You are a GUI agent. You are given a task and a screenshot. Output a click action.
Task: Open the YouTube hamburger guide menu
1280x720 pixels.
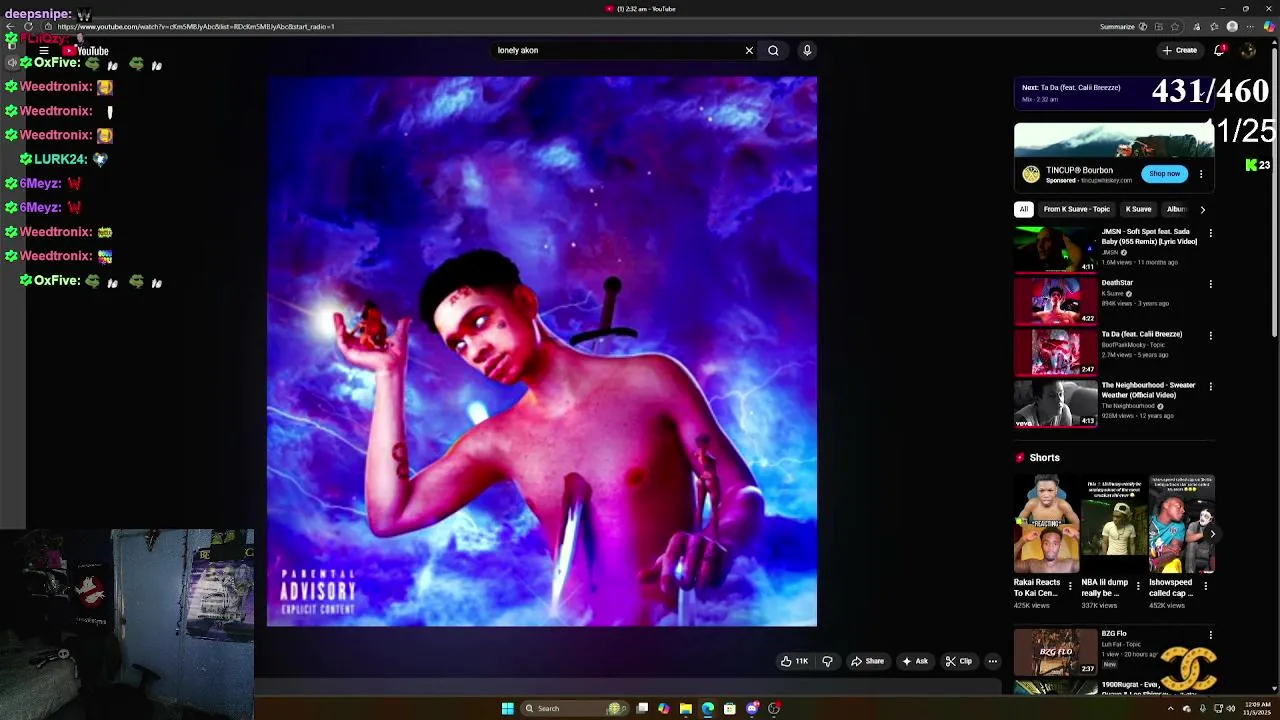coord(44,50)
